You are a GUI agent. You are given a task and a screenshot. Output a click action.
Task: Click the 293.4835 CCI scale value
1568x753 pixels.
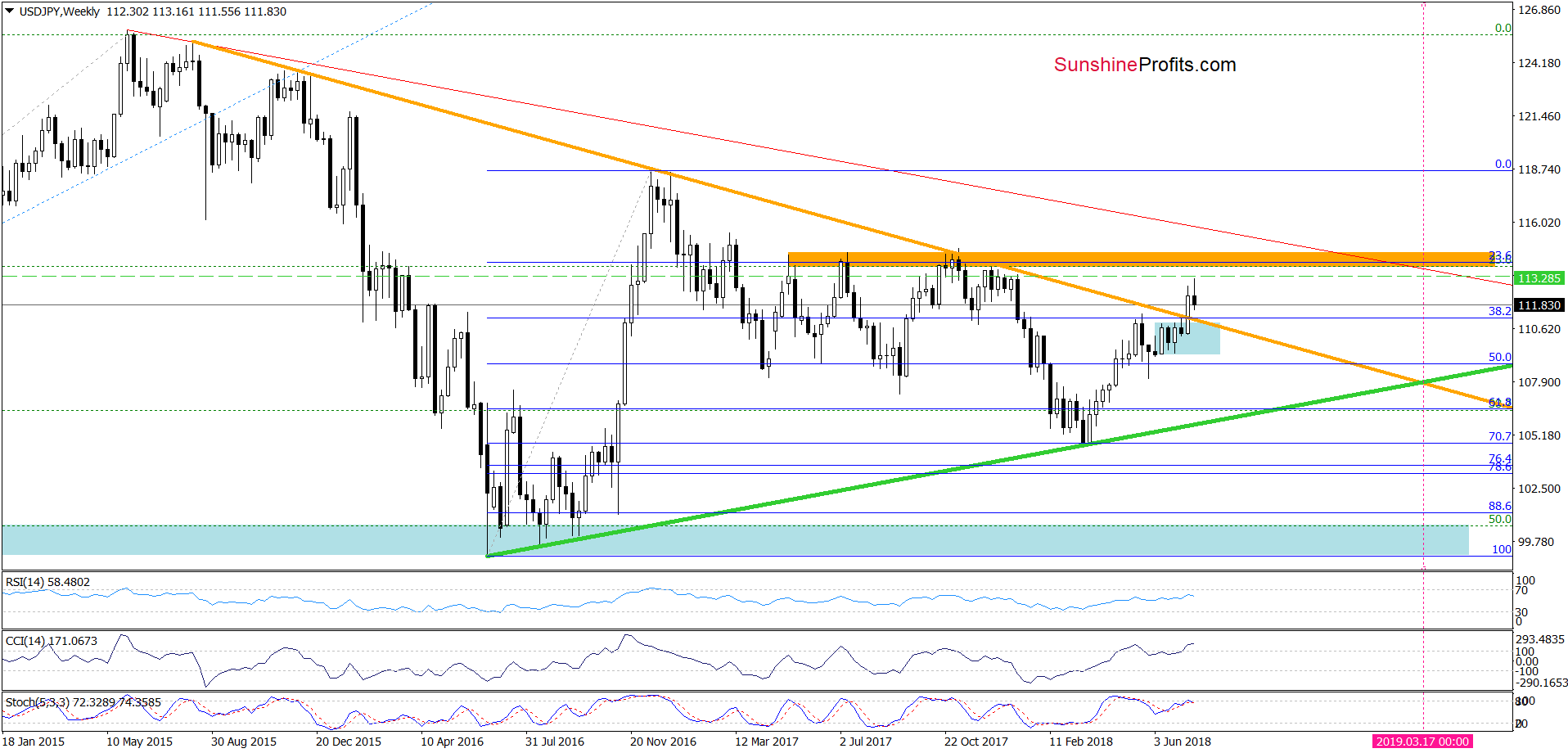coord(1540,639)
